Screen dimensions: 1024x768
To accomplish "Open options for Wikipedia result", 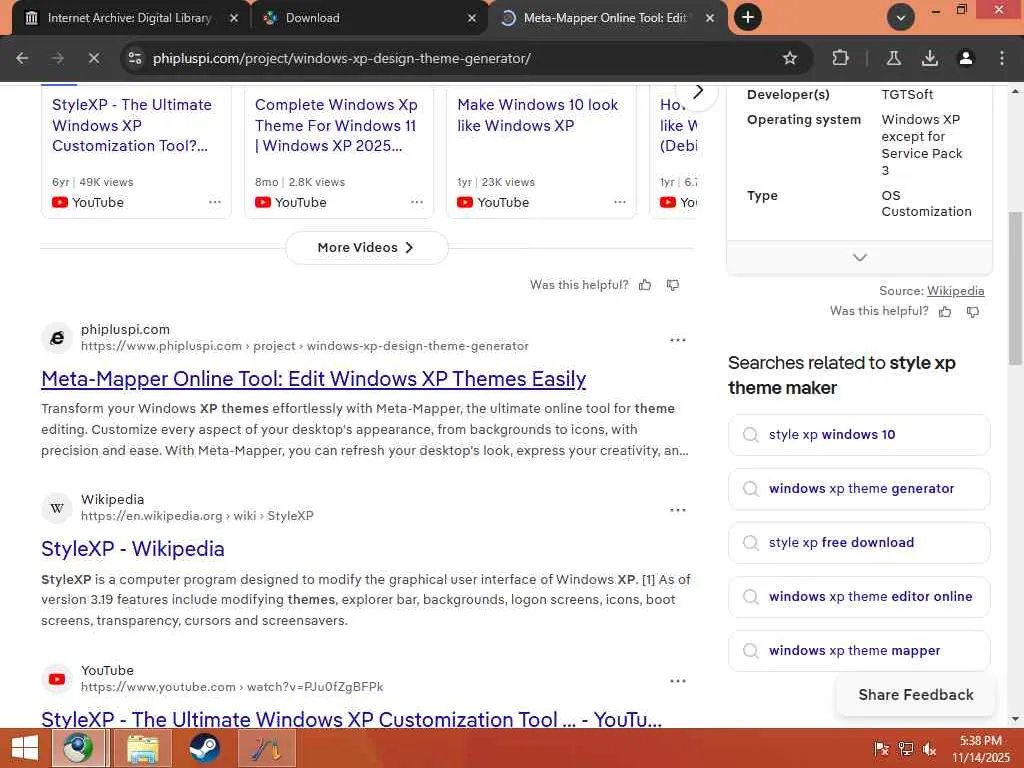I will [x=677, y=510].
